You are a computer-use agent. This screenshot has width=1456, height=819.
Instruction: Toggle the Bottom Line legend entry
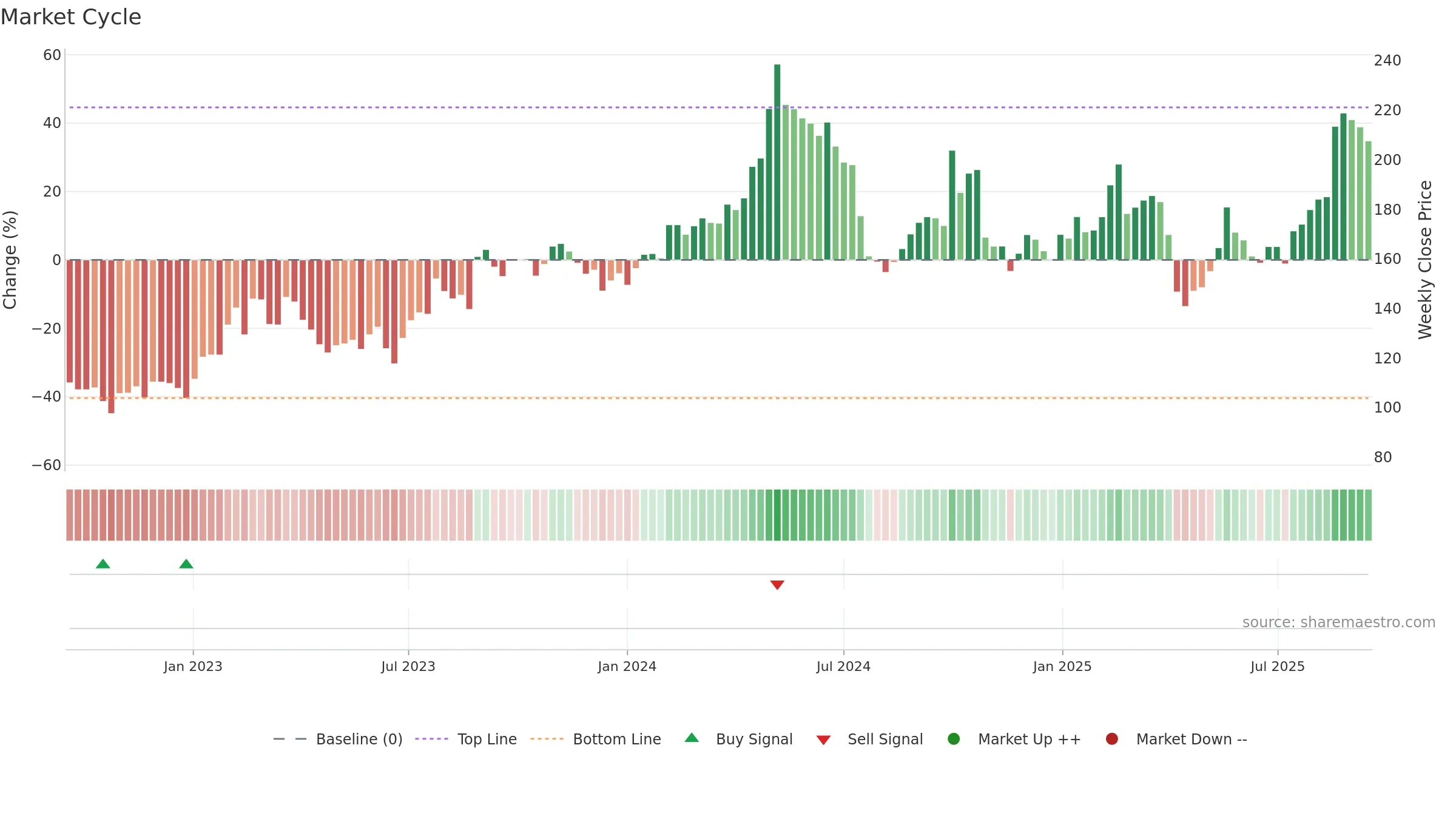pyautogui.click(x=596, y=739)
